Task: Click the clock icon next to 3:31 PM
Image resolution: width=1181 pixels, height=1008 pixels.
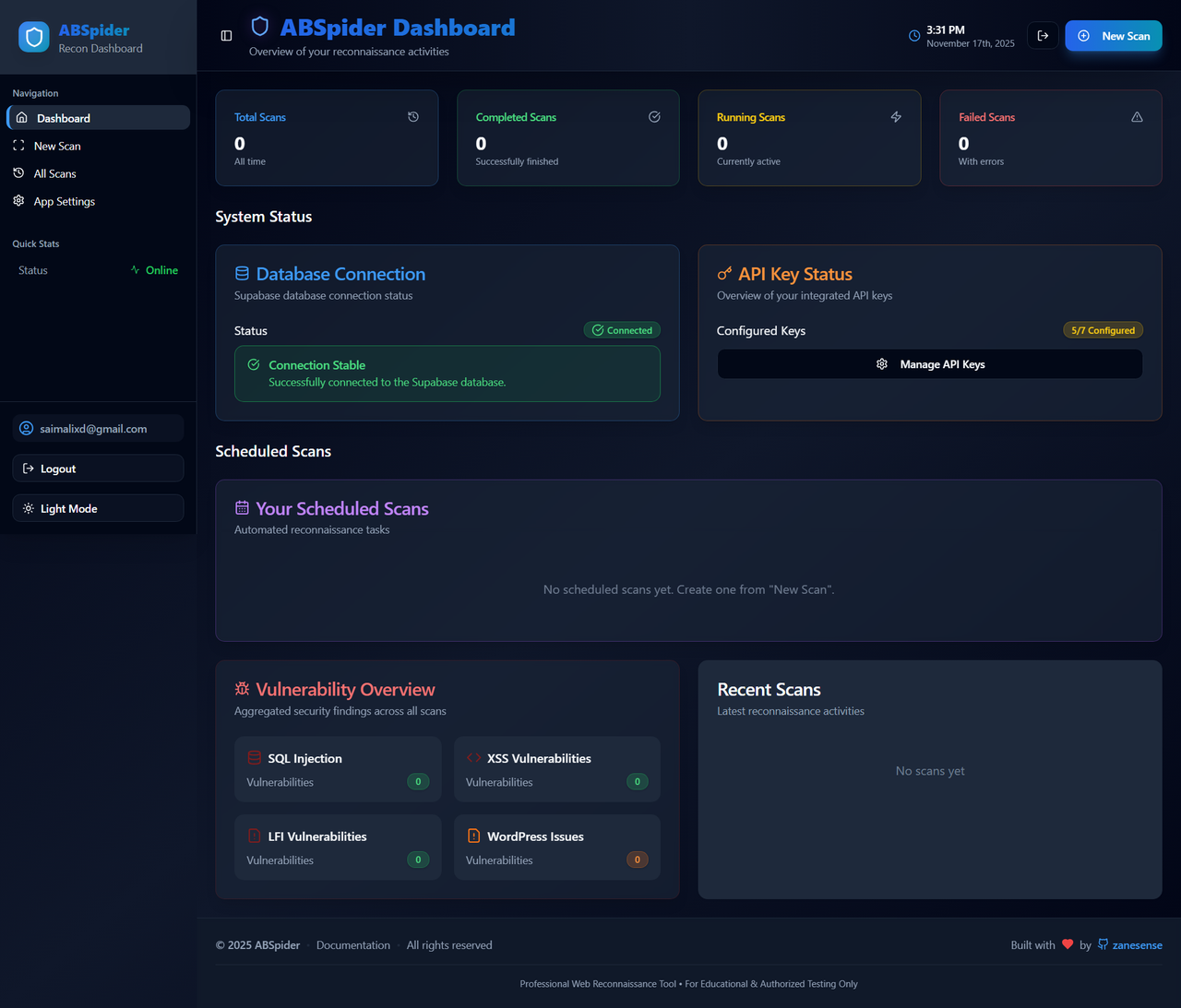Action: click(x=914, y=36)
